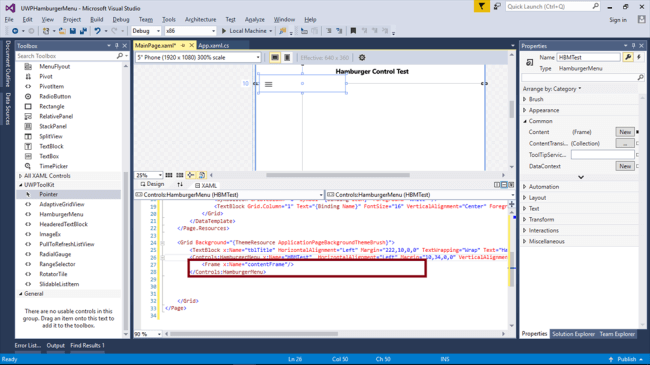650x365 pixels.
Task: Open the phone device size dropdown
Action: pyautogui.click(x=198, y=58)
